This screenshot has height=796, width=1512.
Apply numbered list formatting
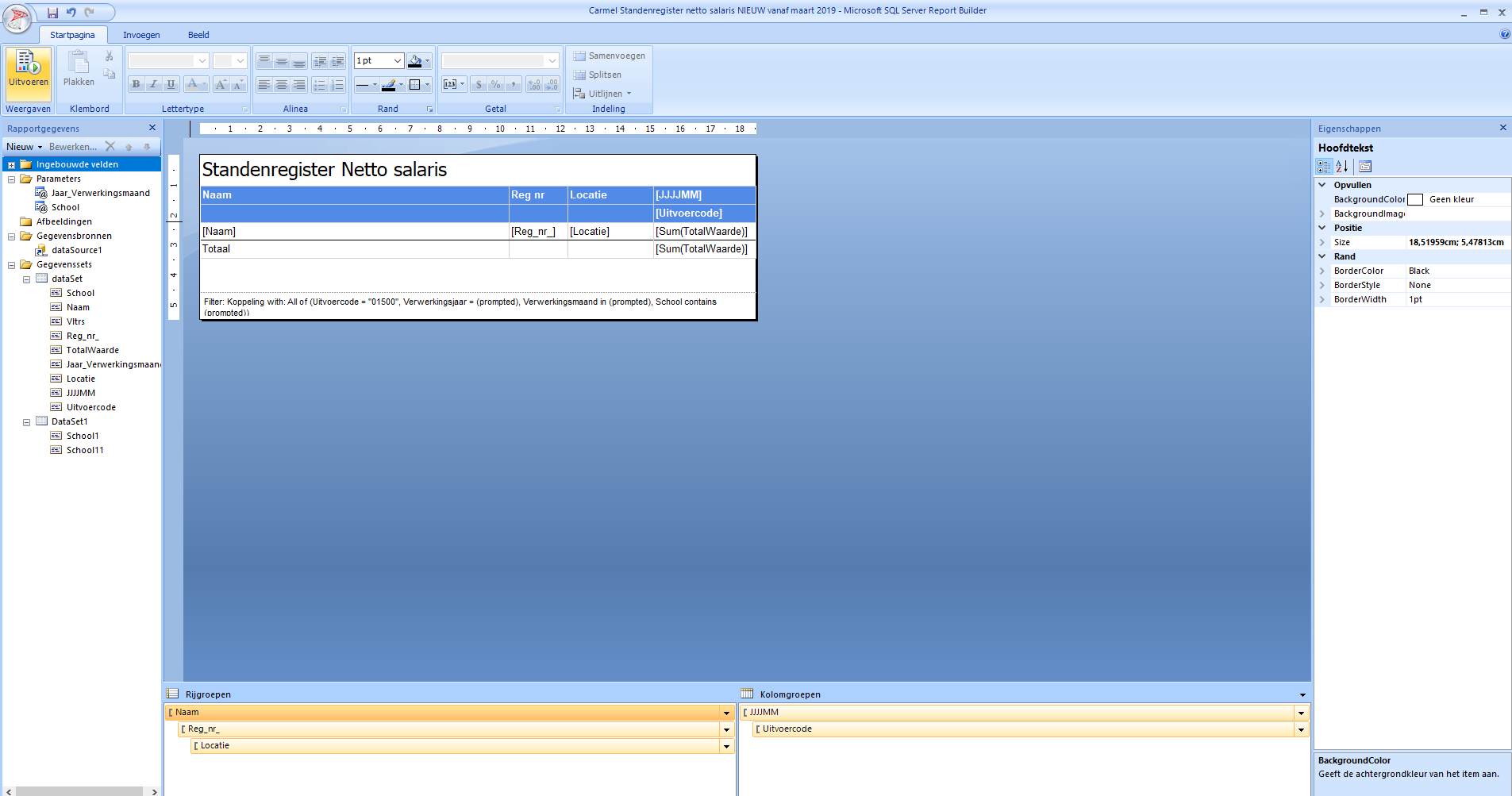(337, 84)
